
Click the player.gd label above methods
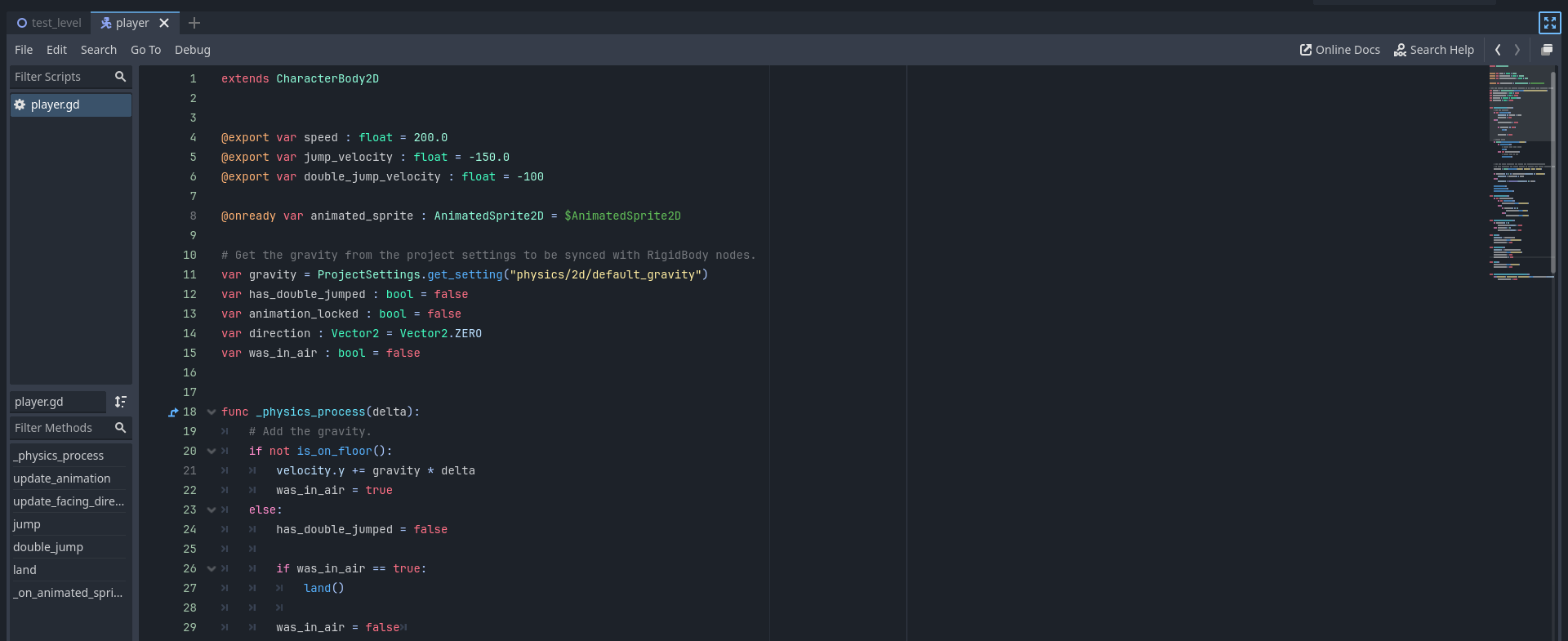pos(57,402)
